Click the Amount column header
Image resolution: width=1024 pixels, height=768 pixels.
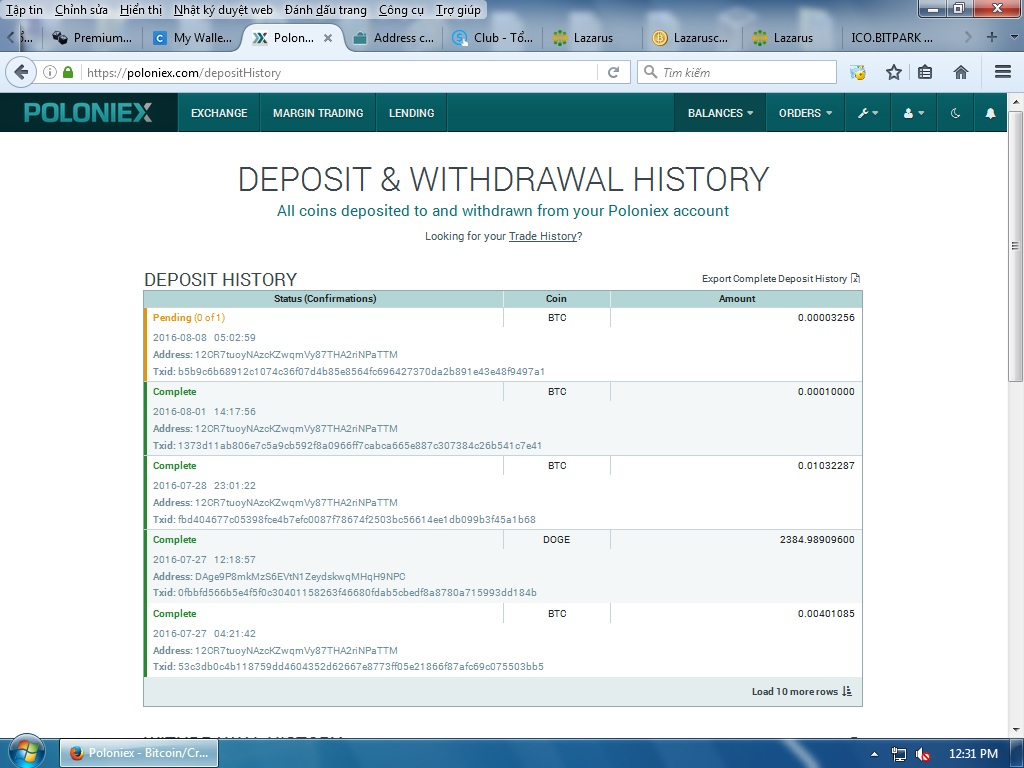737,298
